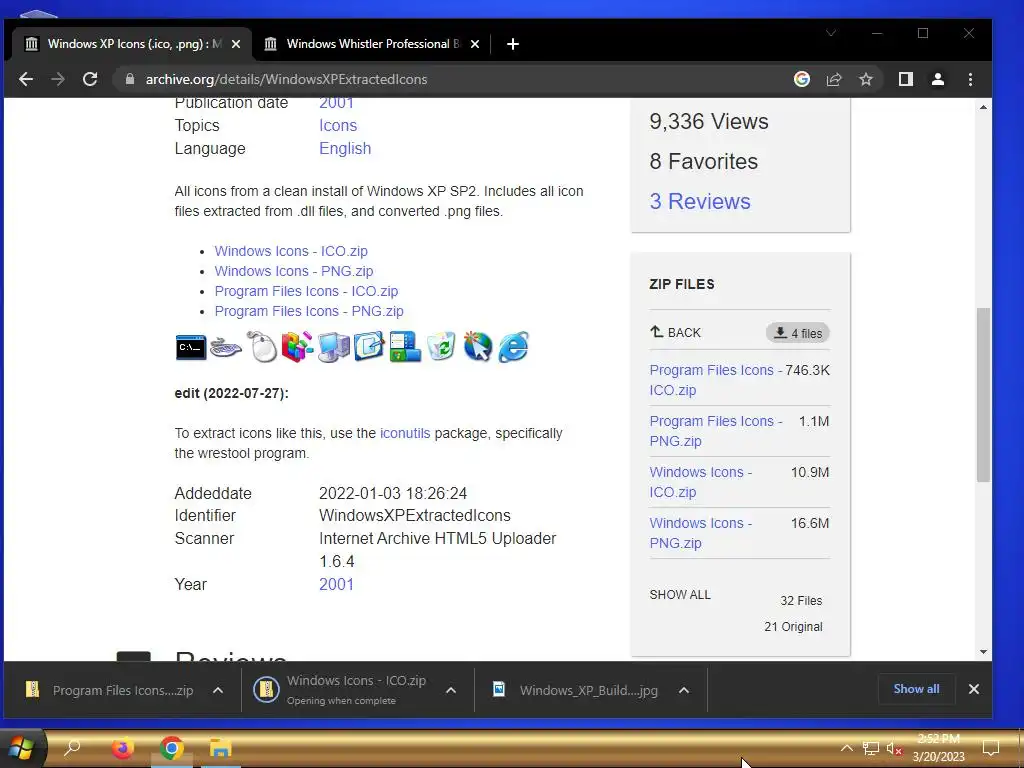The image size is (1024, 768).
Task: Click the command prompt icon image
Action: [191, 347]
